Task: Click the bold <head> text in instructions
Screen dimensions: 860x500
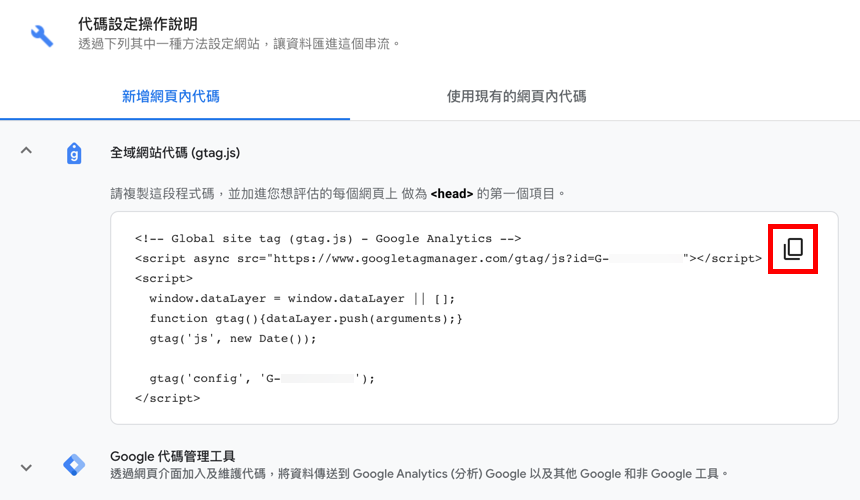Action: 451,194
